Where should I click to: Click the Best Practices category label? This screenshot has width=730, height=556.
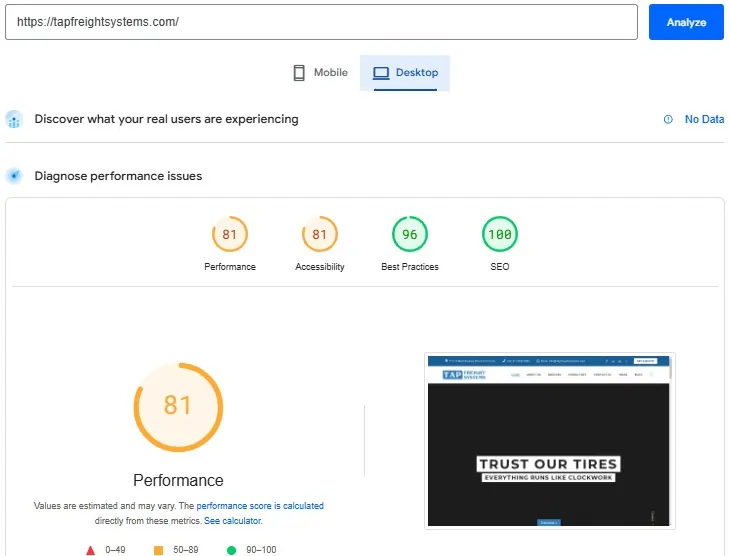coord(410,267)
